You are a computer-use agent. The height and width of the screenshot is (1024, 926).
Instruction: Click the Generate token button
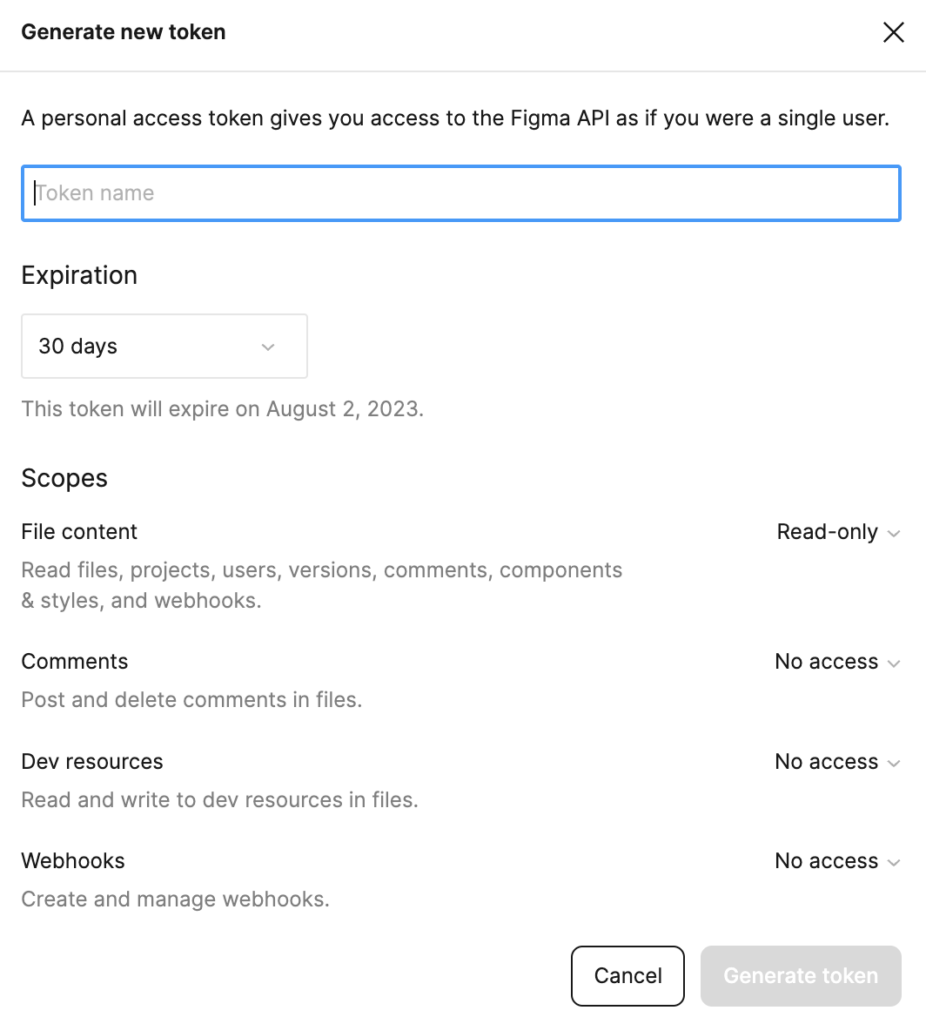click(x=800, y=976)
